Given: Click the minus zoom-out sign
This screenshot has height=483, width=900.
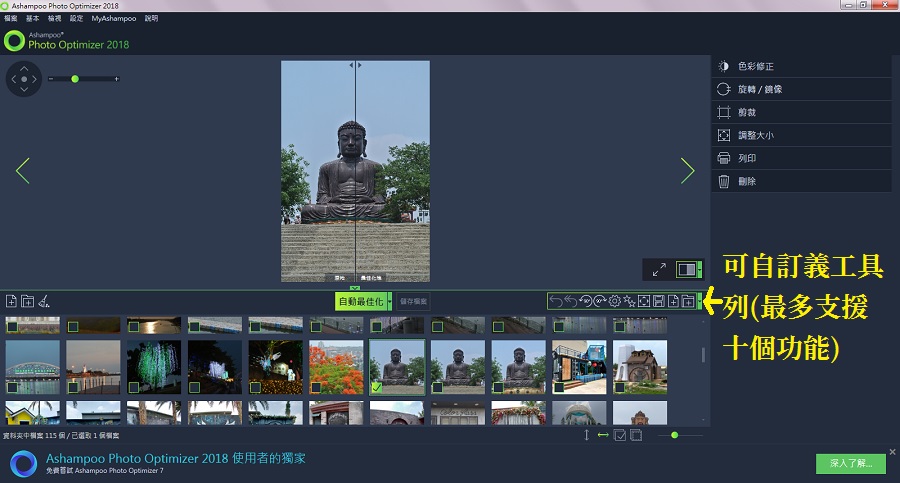Looking at the screenshot, I should [51, 79].
